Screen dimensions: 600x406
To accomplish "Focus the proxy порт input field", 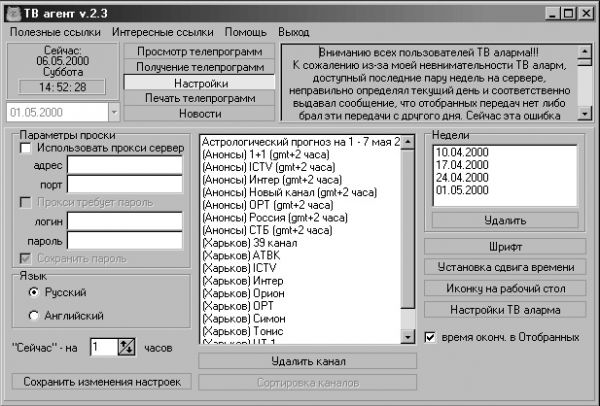I will click(x=125, y=184).
